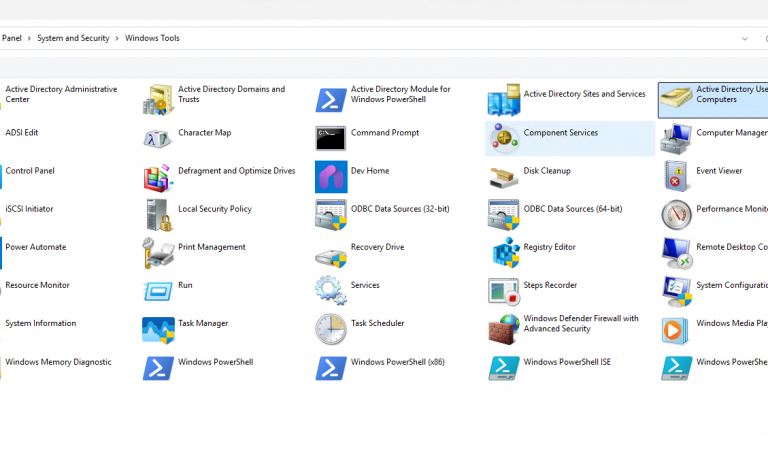Launch the Windows Media Player icon
This screenshot has width=768, height=460.
[x=674, y=330]
